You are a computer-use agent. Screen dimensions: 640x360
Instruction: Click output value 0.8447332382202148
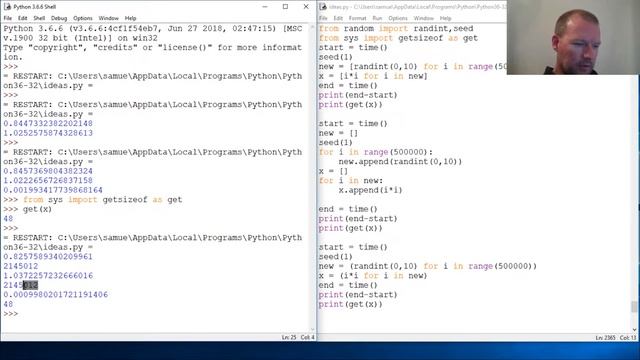coord(48,124)
